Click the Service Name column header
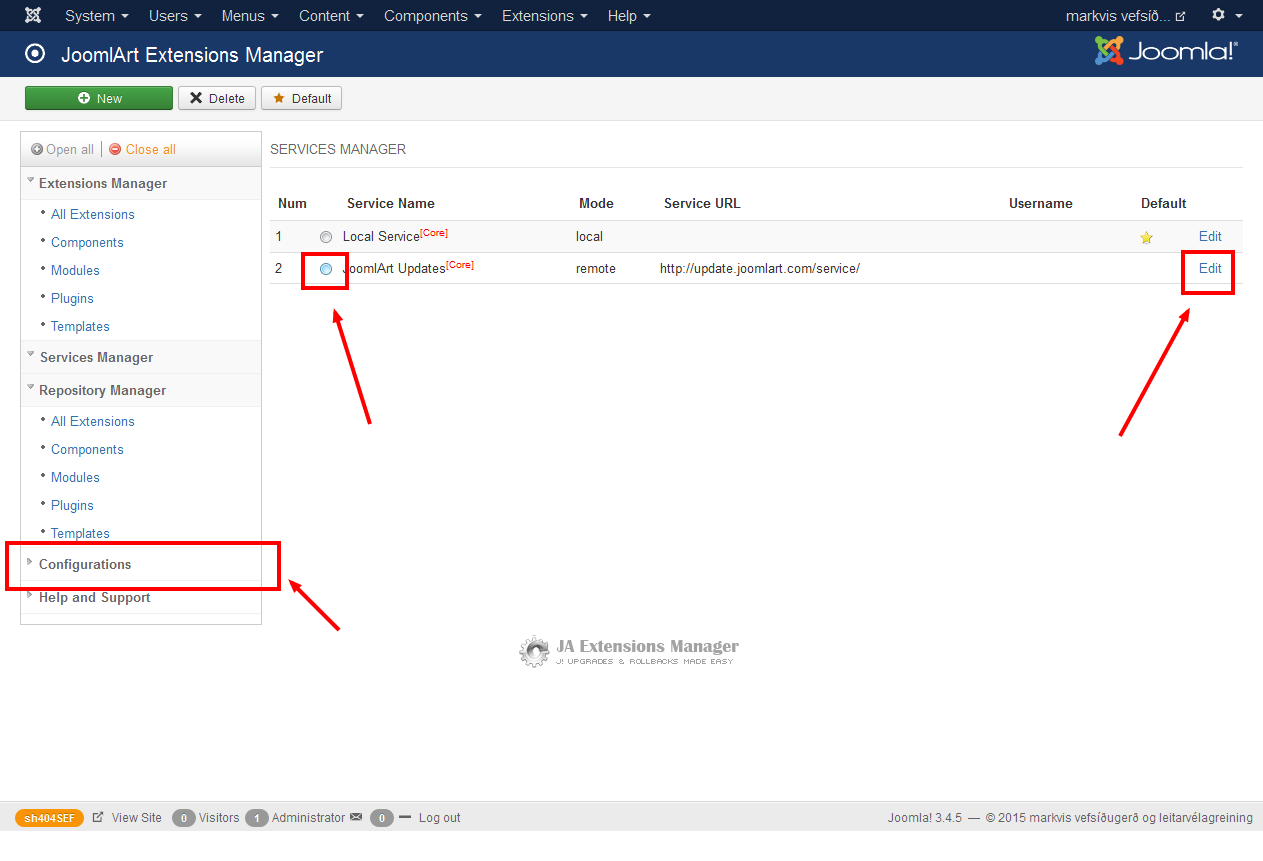 coord(390,203)
